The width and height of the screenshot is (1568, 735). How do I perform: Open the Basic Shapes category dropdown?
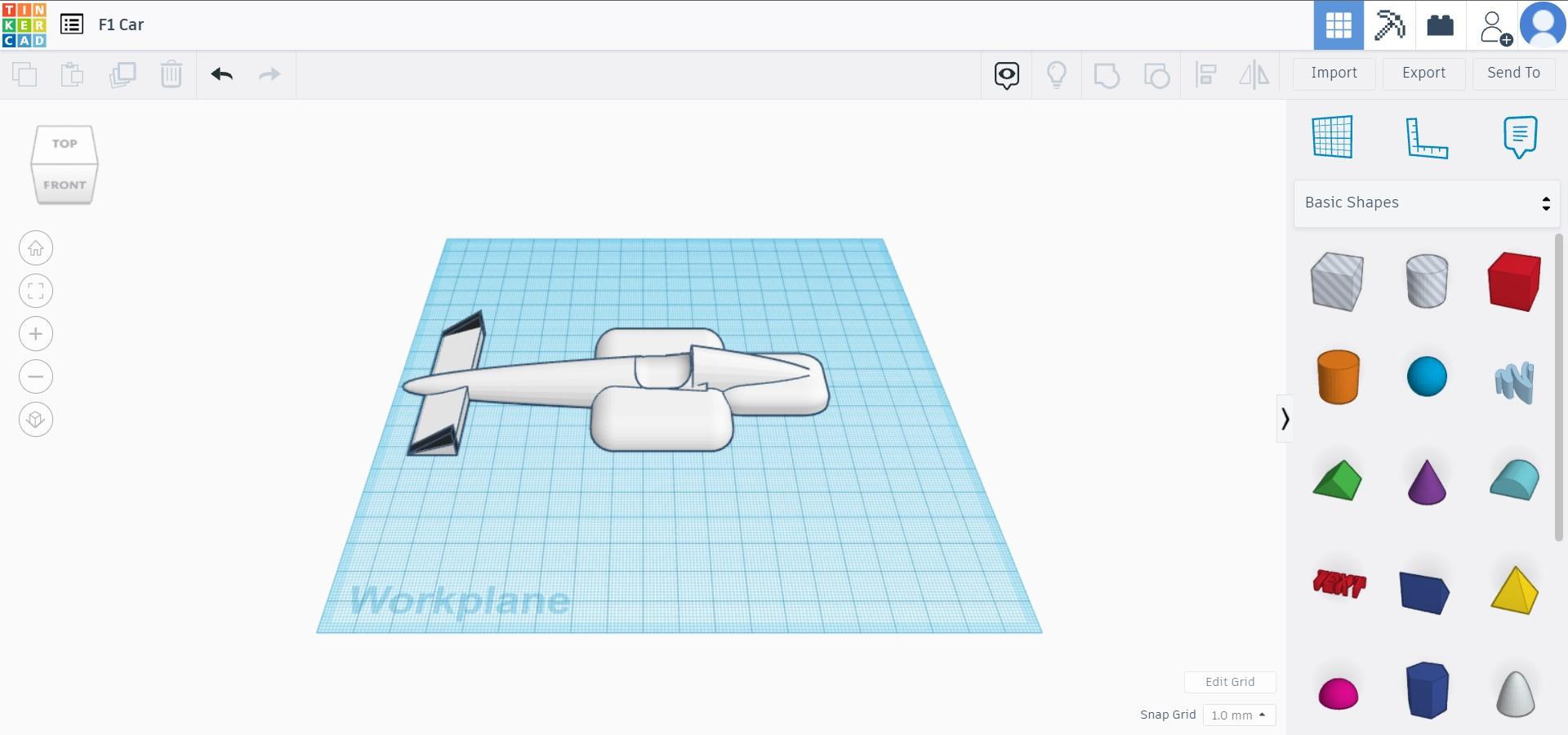[1427, 203]
